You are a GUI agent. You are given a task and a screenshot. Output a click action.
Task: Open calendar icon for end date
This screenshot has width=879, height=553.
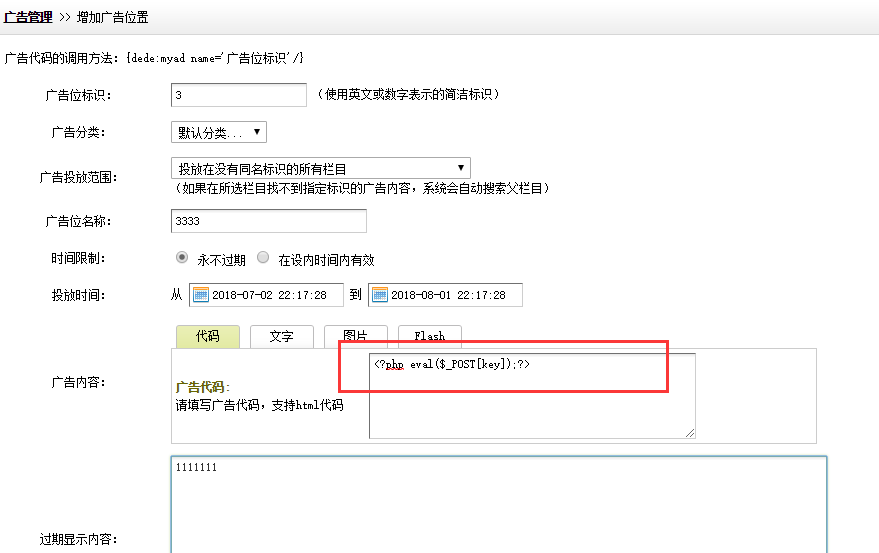pos(380,295)
